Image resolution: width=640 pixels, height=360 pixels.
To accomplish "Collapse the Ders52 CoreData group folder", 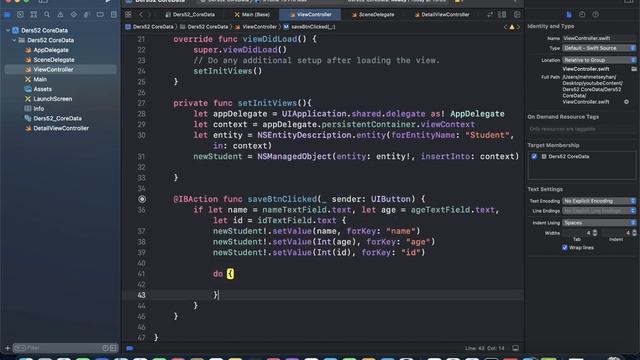I will click(14, 40).
